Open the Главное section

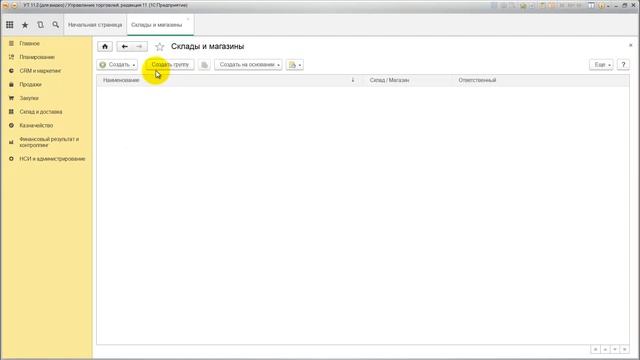tap(29, 43)
